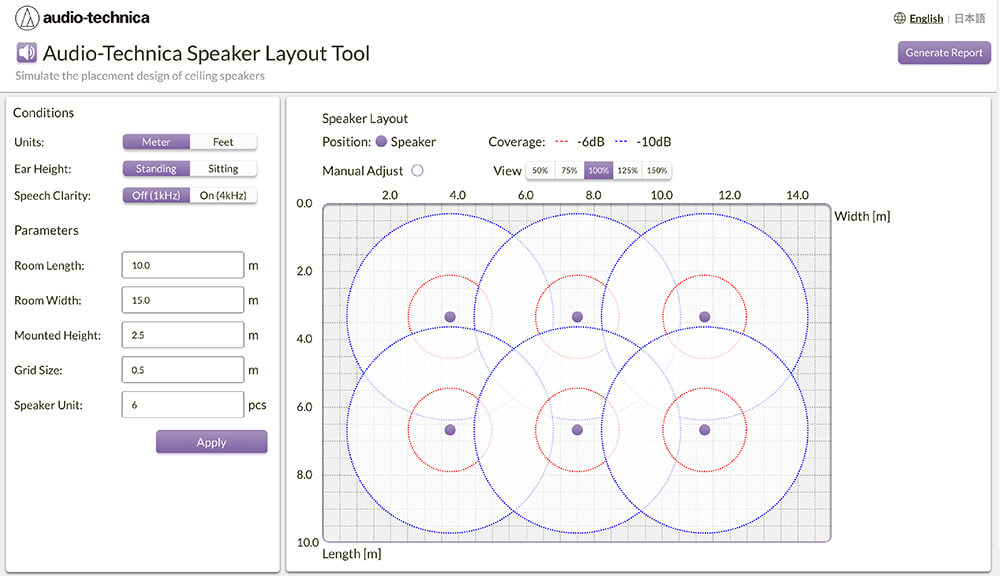Viewport: 1000px width, 576px height.
Task: Focus the Mounted Height input field
Action: tap(183, 335)
